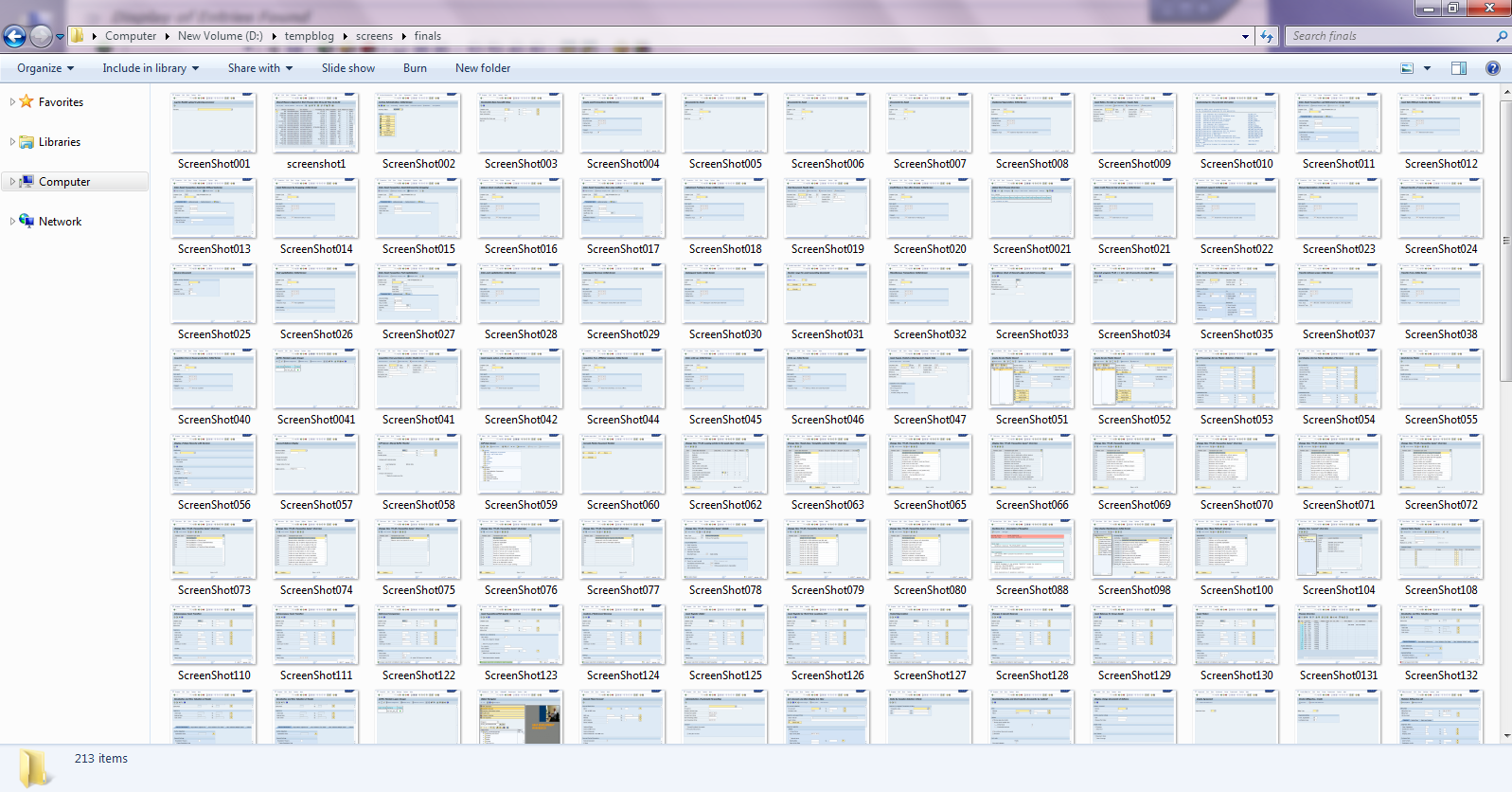Click the Search finals input box
The height and width of the screenshot is (792, 1512).
pos(1389,36)
